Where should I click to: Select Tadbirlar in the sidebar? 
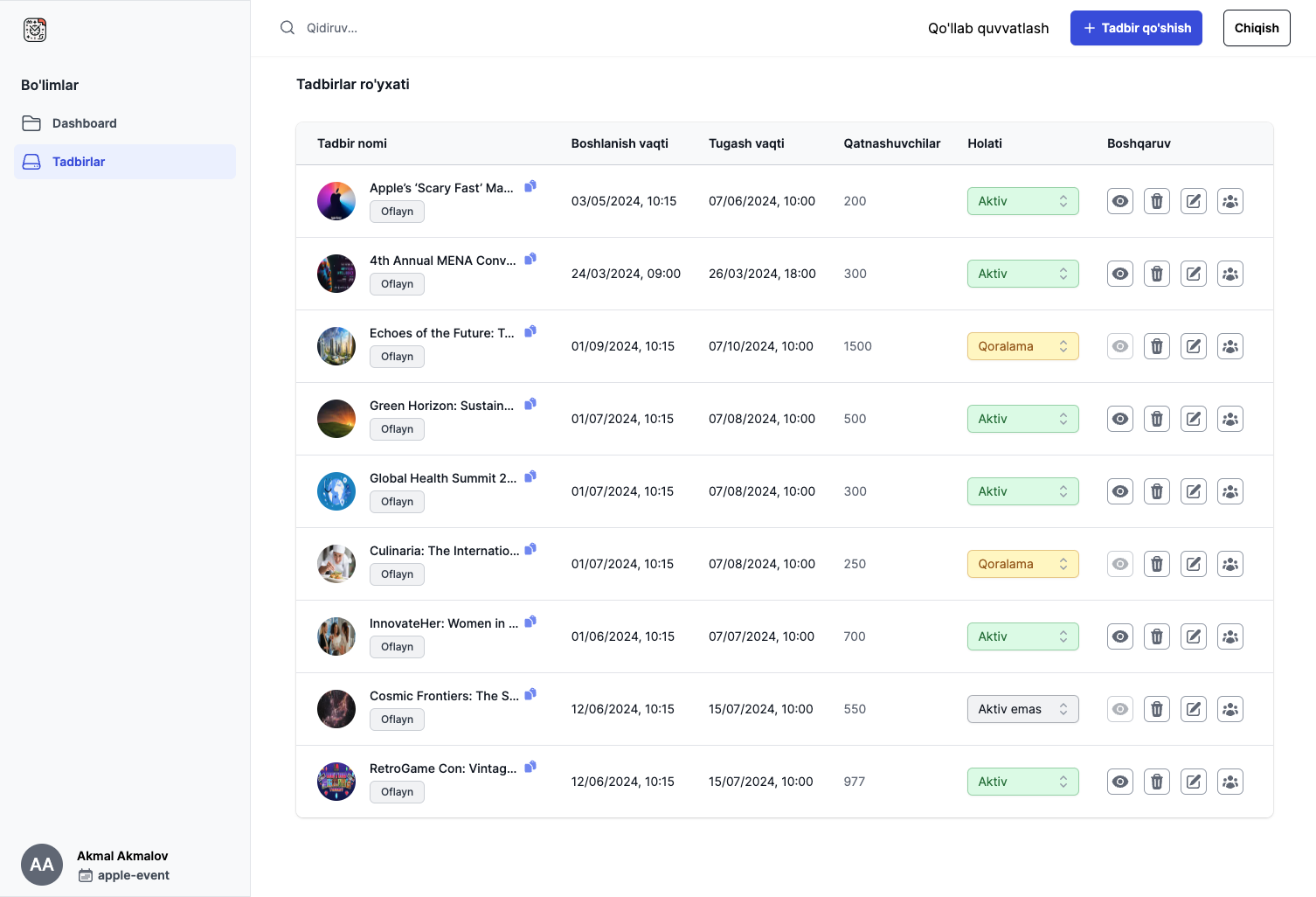point(79,161)
